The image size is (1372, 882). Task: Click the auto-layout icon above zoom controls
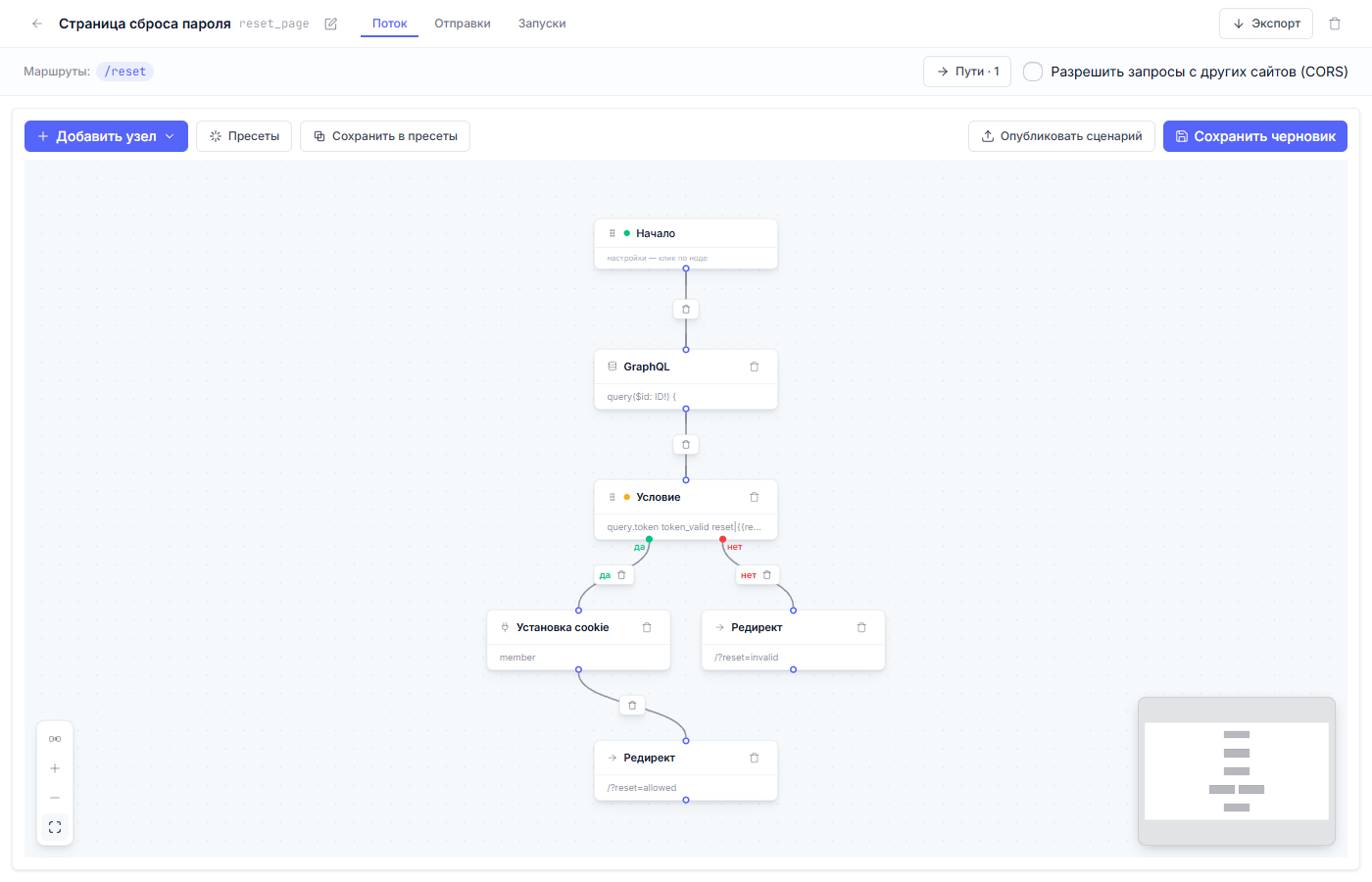tap(55, 739)
